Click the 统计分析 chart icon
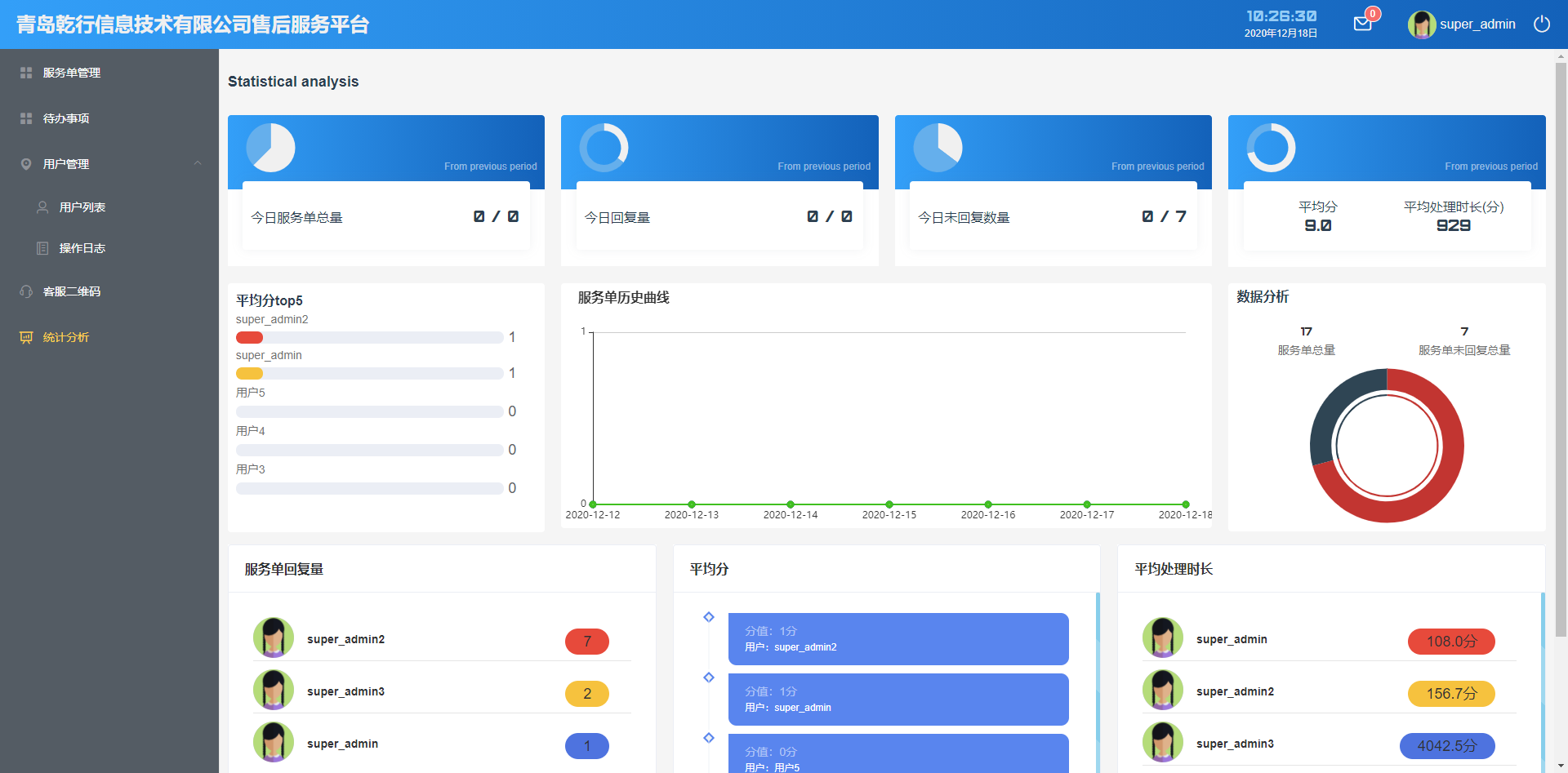 (26, 337)
